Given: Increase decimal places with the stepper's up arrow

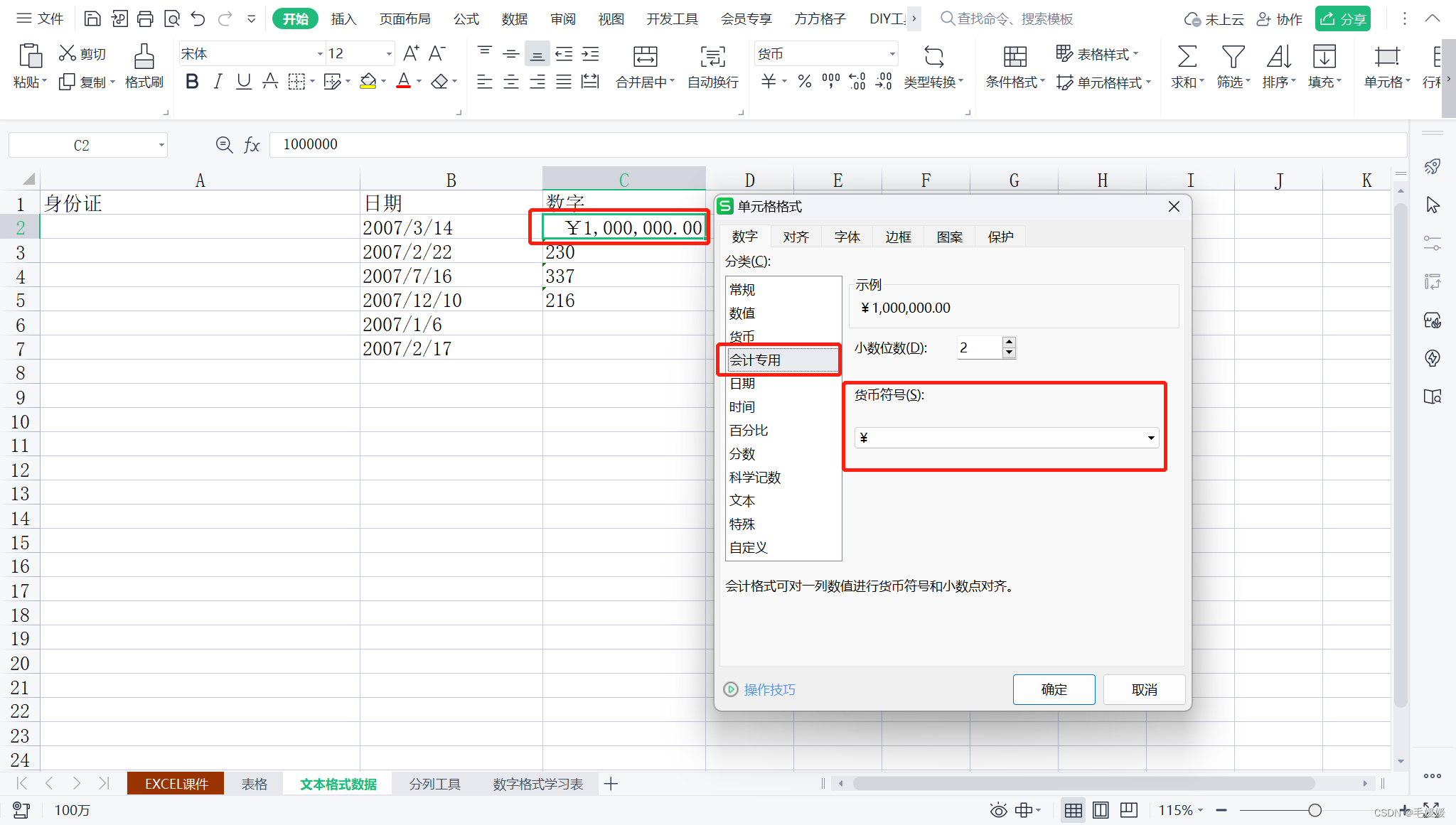Looking at the screenshot, I should coord(1008,343).
